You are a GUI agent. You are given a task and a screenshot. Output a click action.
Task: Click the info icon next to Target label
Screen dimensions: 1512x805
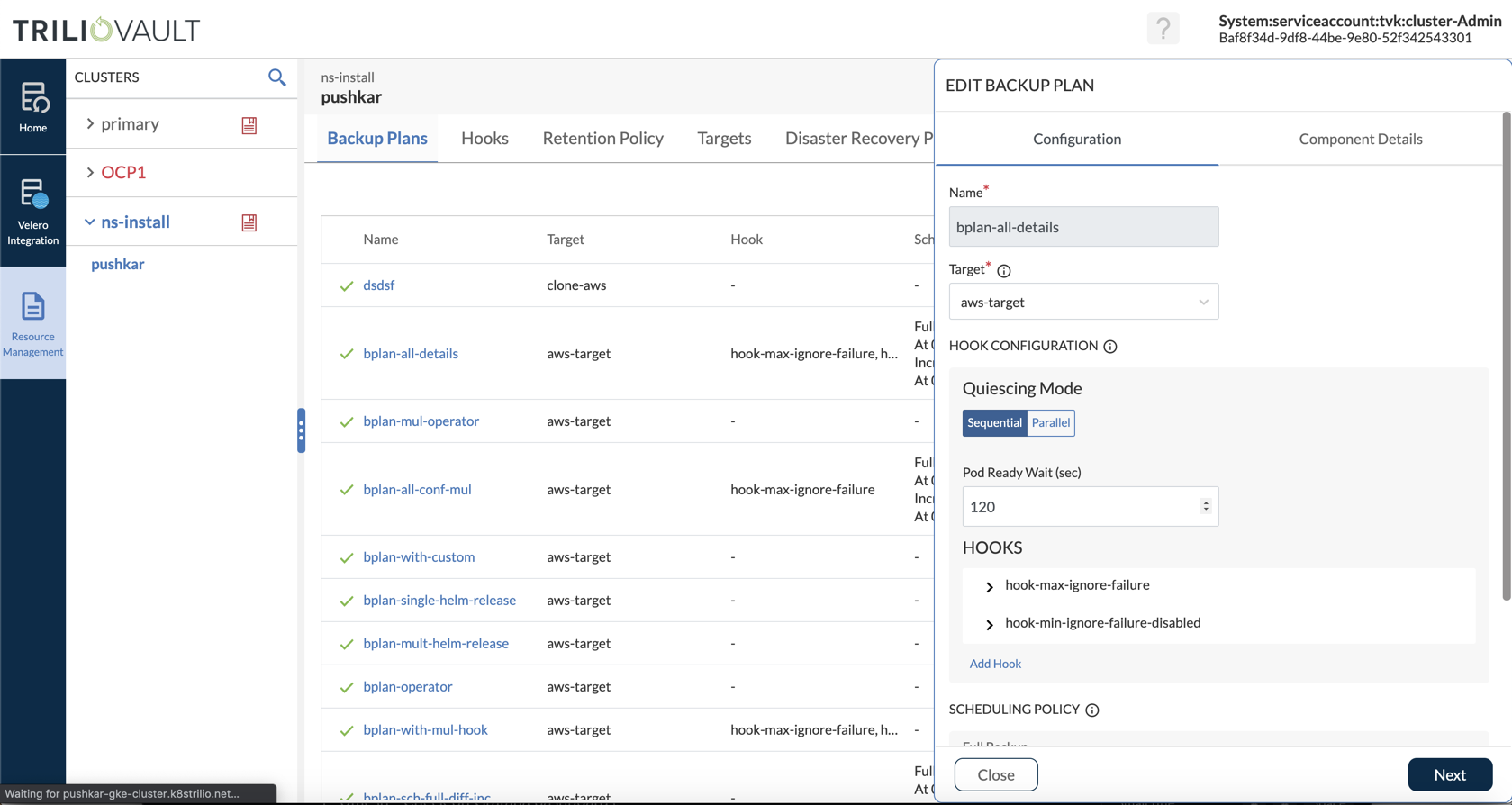1004,271
